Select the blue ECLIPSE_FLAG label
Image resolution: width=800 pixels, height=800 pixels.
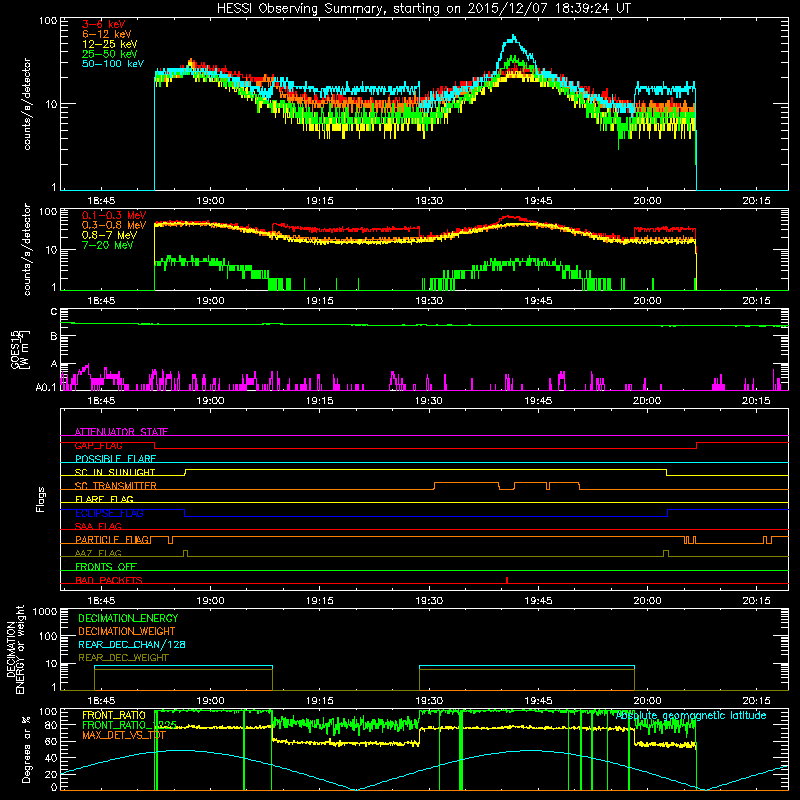[109, 513]
